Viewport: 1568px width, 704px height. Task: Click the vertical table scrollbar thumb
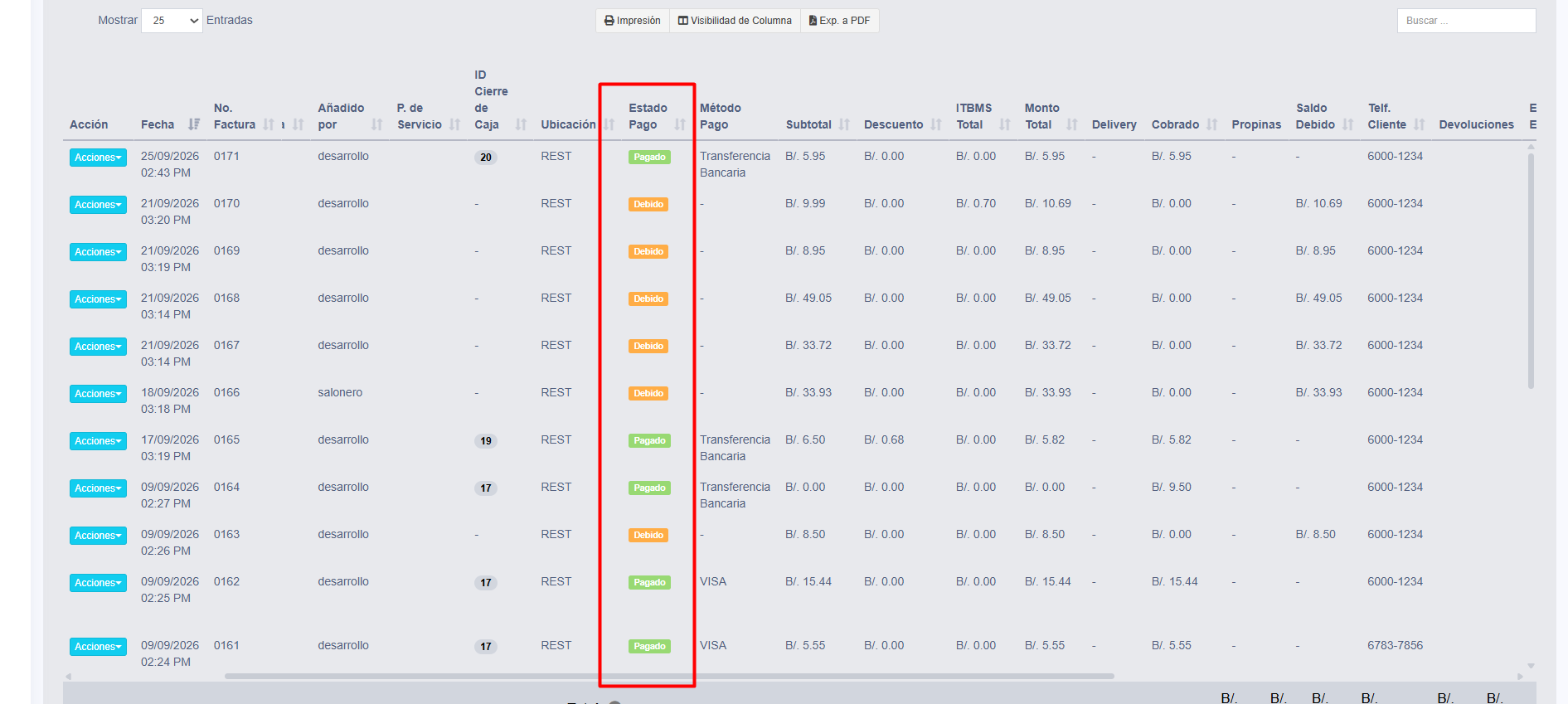coord(1531,270)
